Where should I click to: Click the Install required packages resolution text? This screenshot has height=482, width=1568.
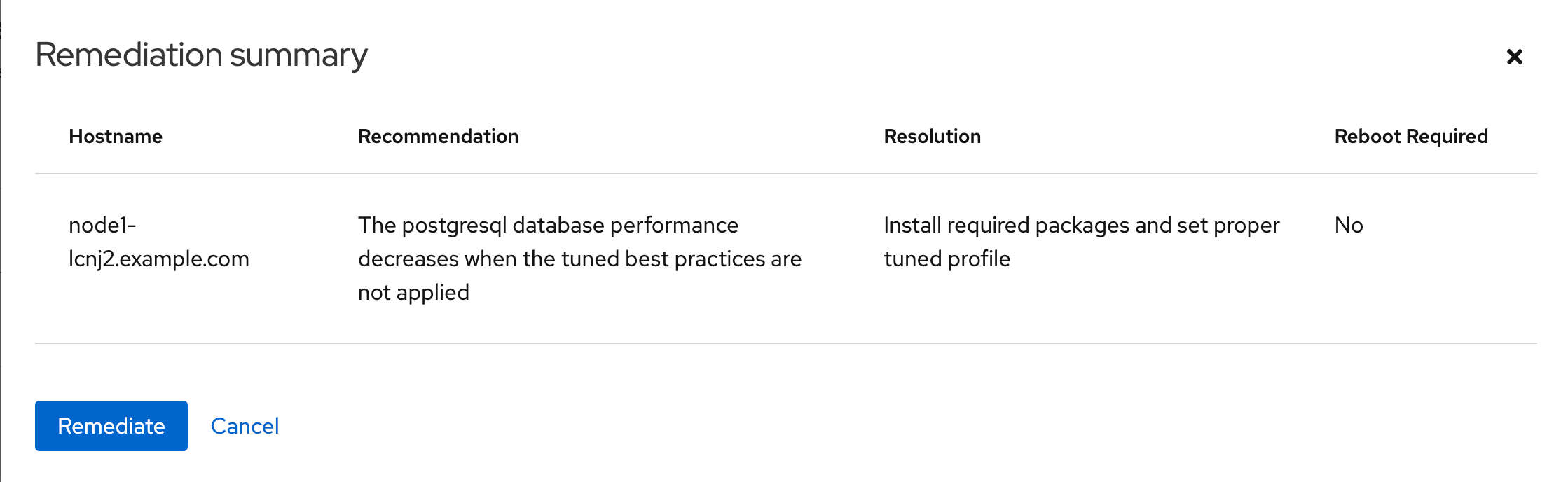coord(1082,242)
